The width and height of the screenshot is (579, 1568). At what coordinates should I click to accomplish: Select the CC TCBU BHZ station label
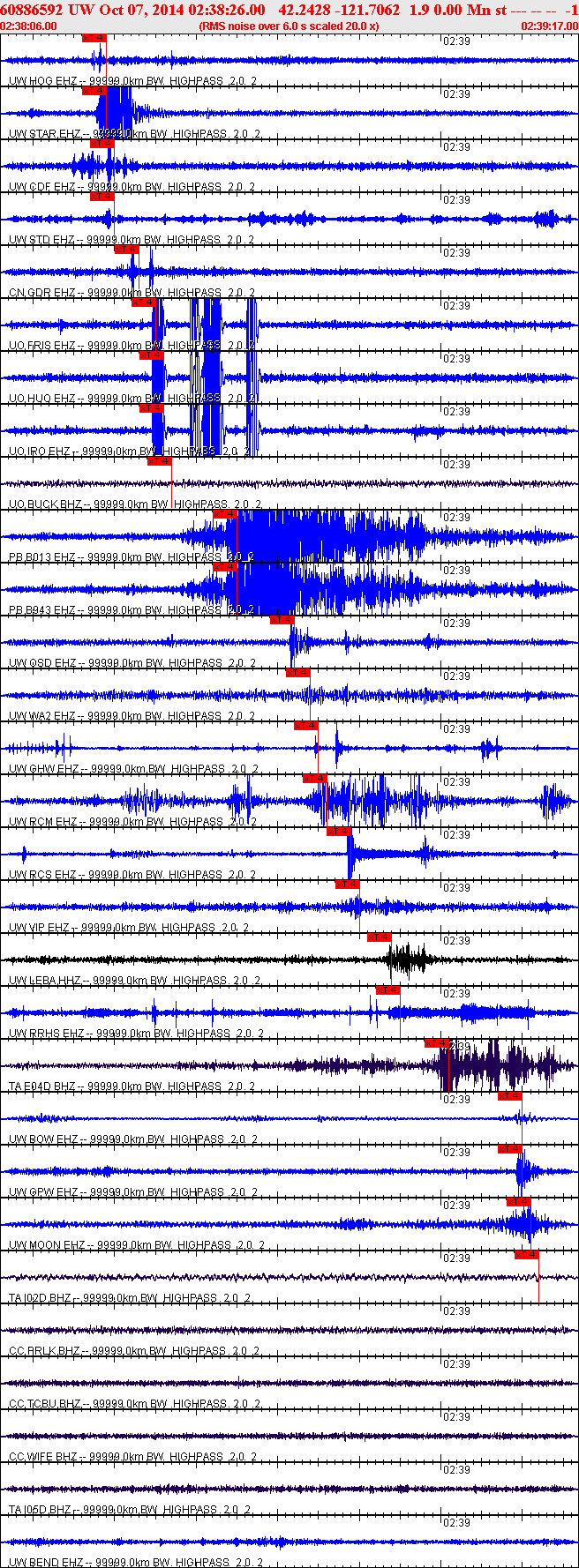tap(135, 1404)
